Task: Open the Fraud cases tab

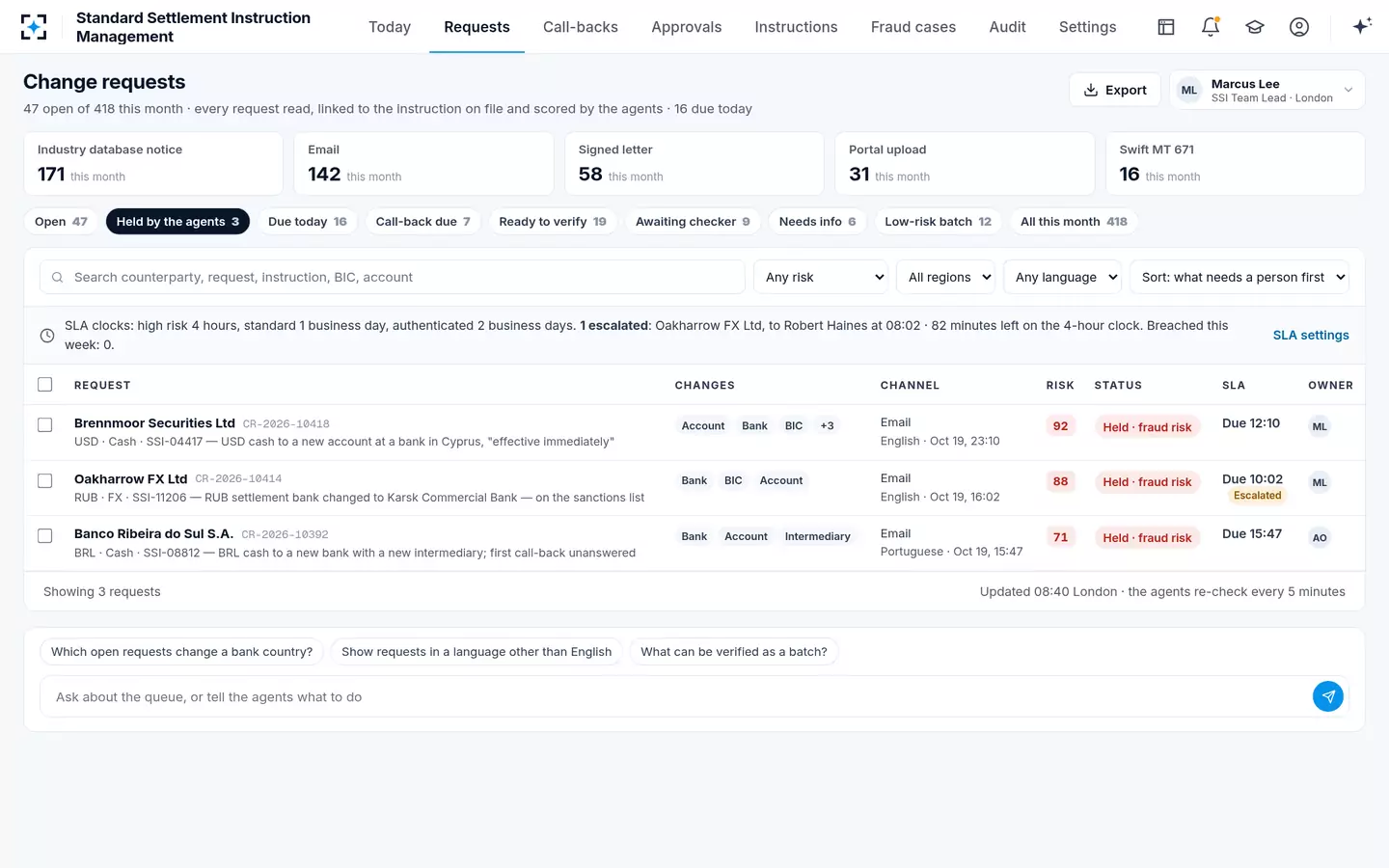Action: [913, 27]
